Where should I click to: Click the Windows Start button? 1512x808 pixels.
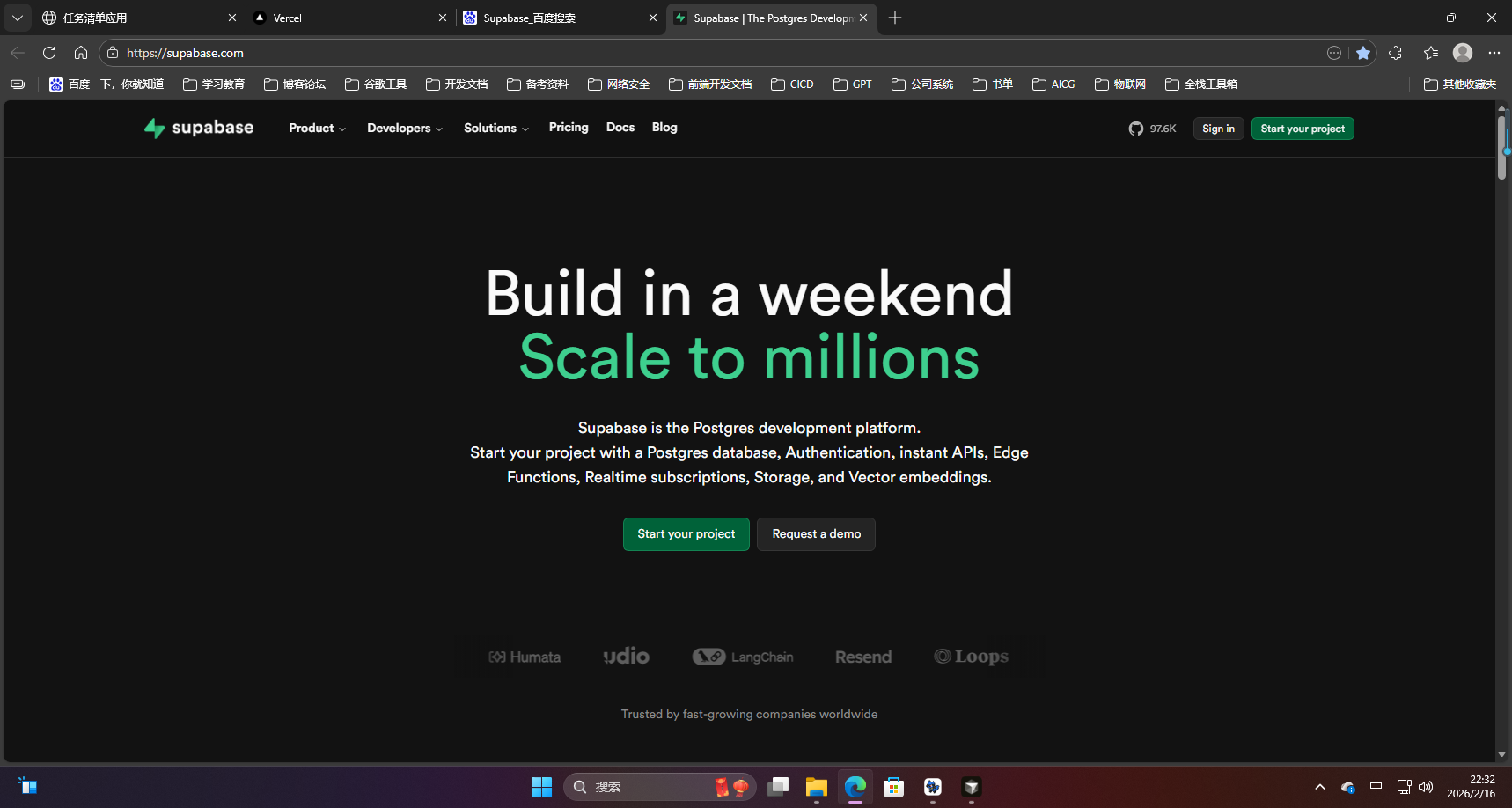pos(541,787)
